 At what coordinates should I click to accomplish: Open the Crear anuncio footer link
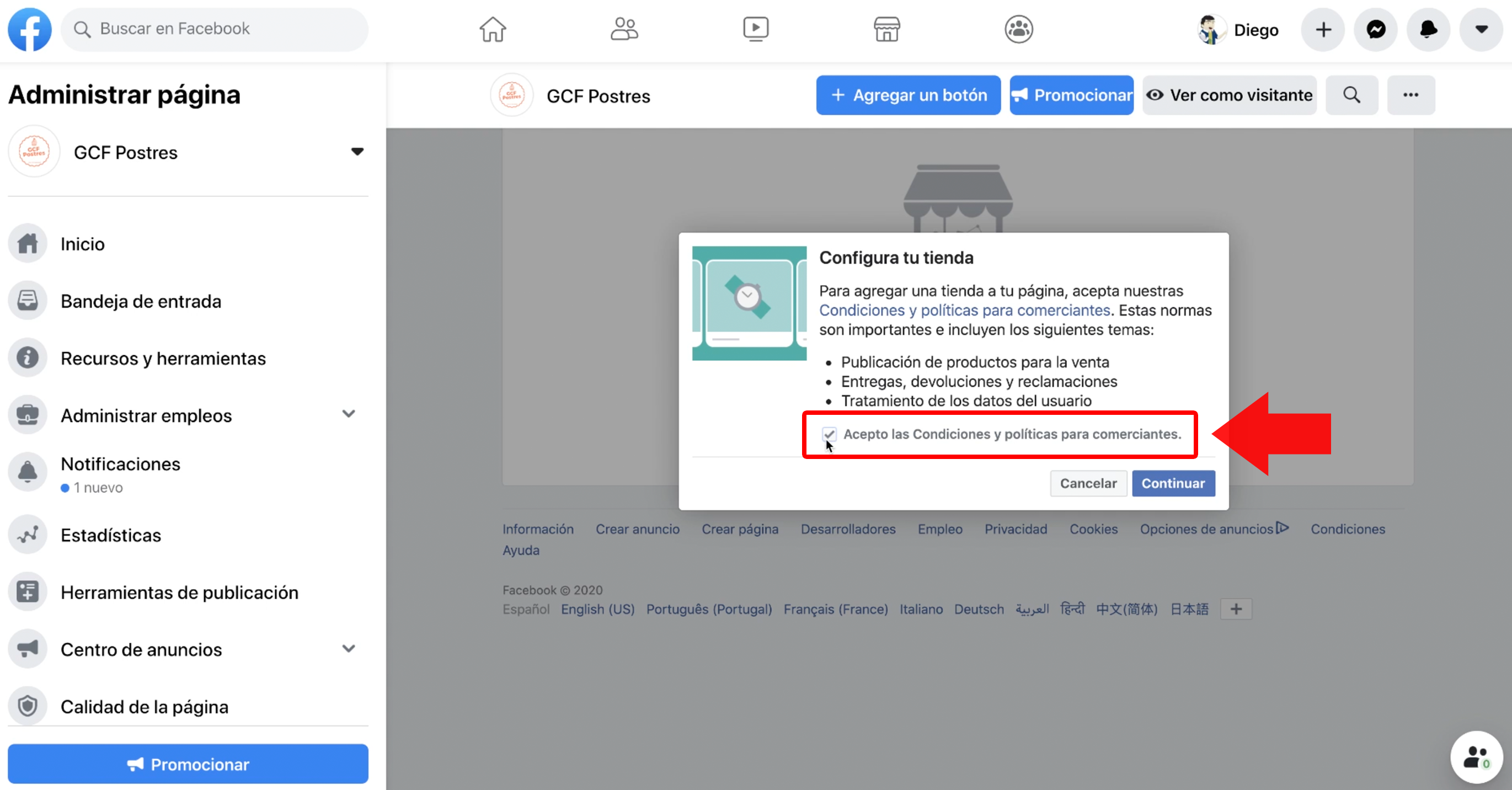pos(638,529)
